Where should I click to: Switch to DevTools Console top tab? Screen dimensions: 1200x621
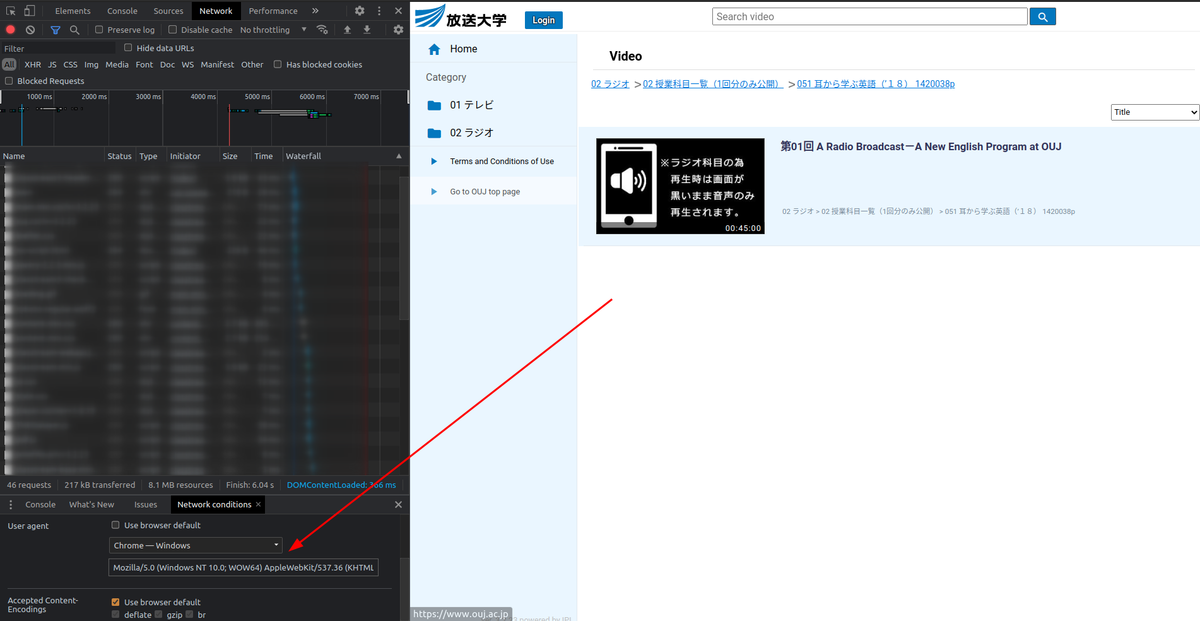point(123,11)
